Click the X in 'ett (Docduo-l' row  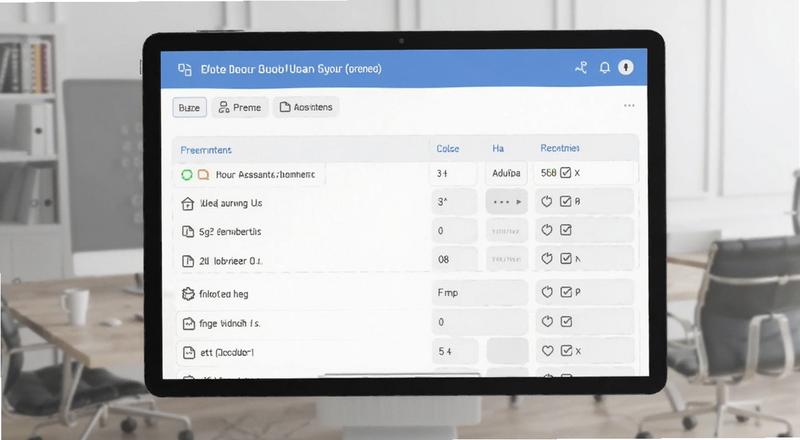point(578,351)
